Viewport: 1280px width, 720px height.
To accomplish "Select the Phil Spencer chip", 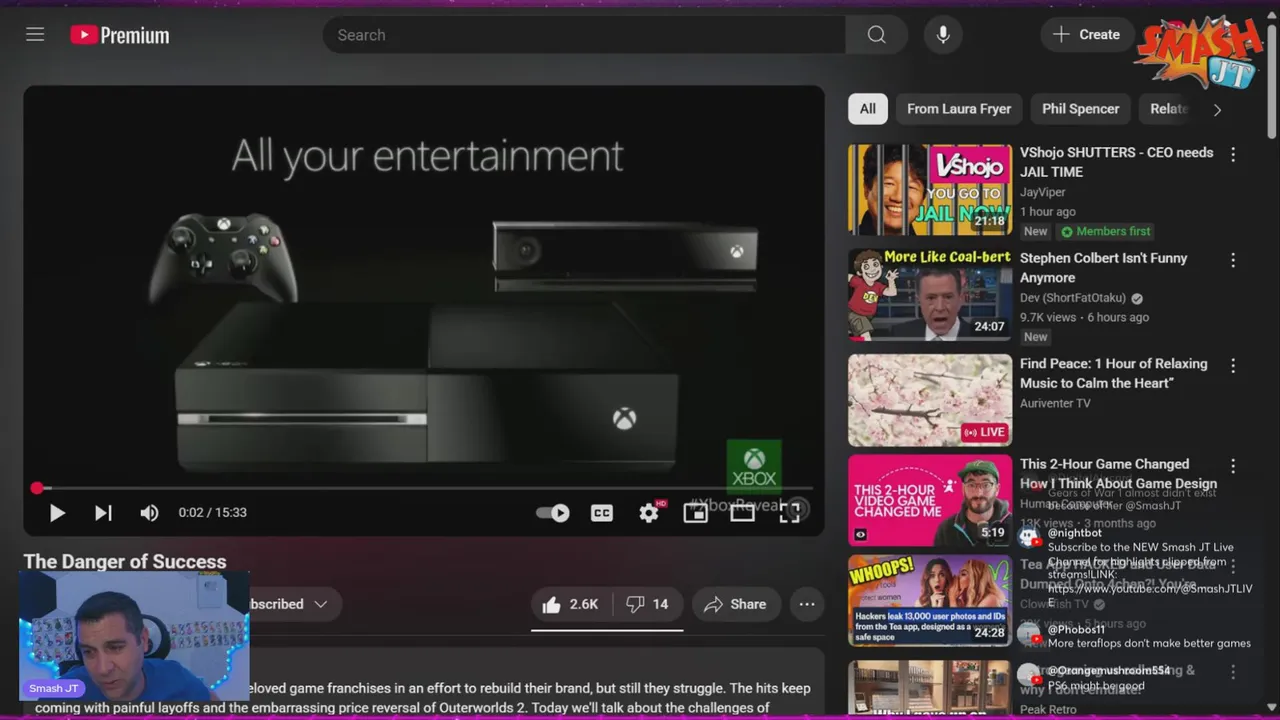I will point(1080,109).
